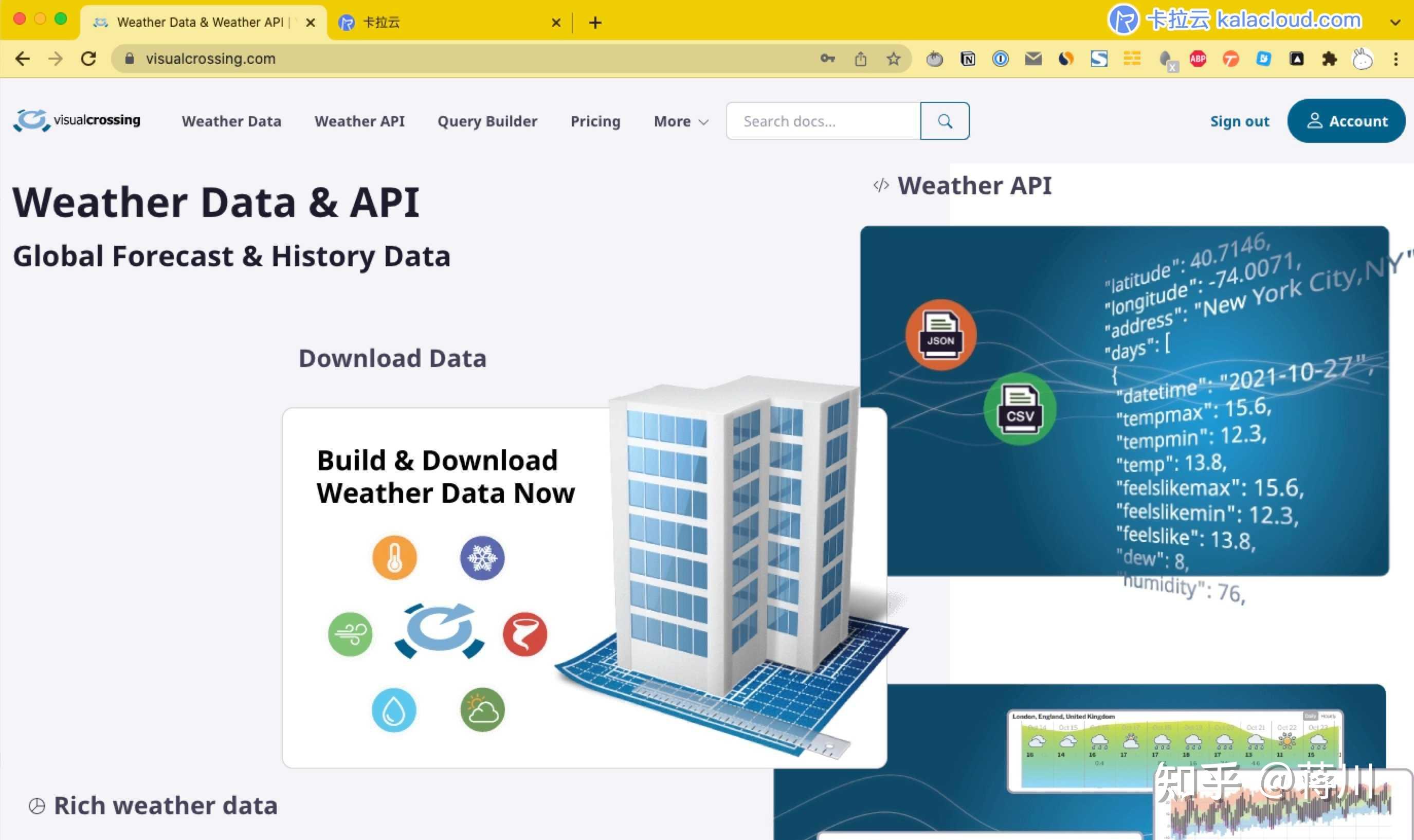
Task: Open Chrome's three-dot menu
Action: [x=1397, y=58]
